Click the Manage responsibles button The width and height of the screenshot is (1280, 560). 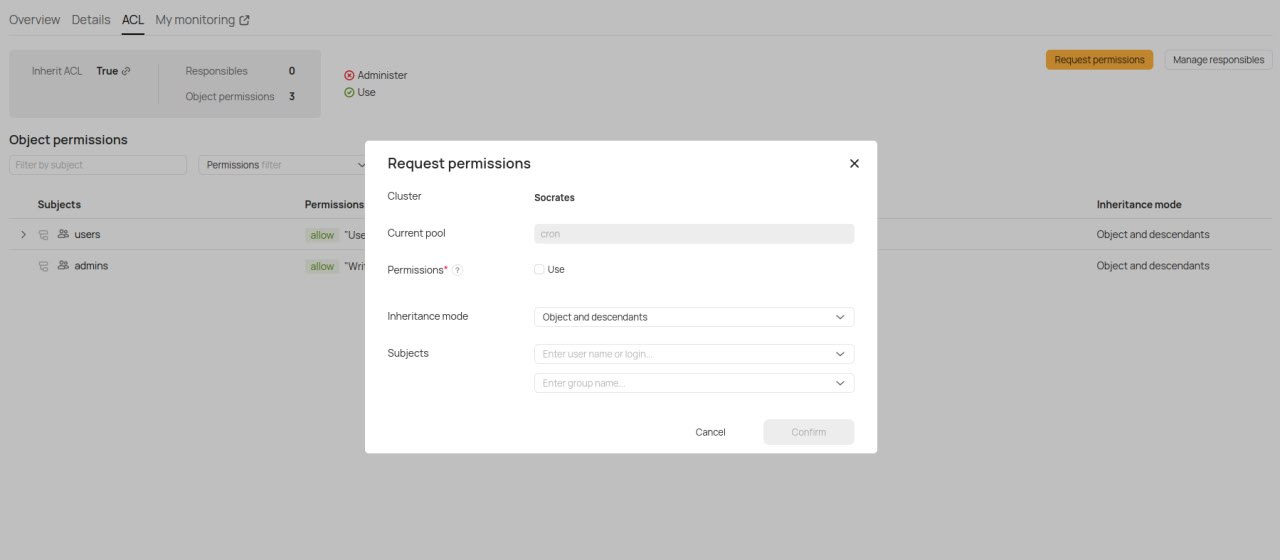[1218, 60]
